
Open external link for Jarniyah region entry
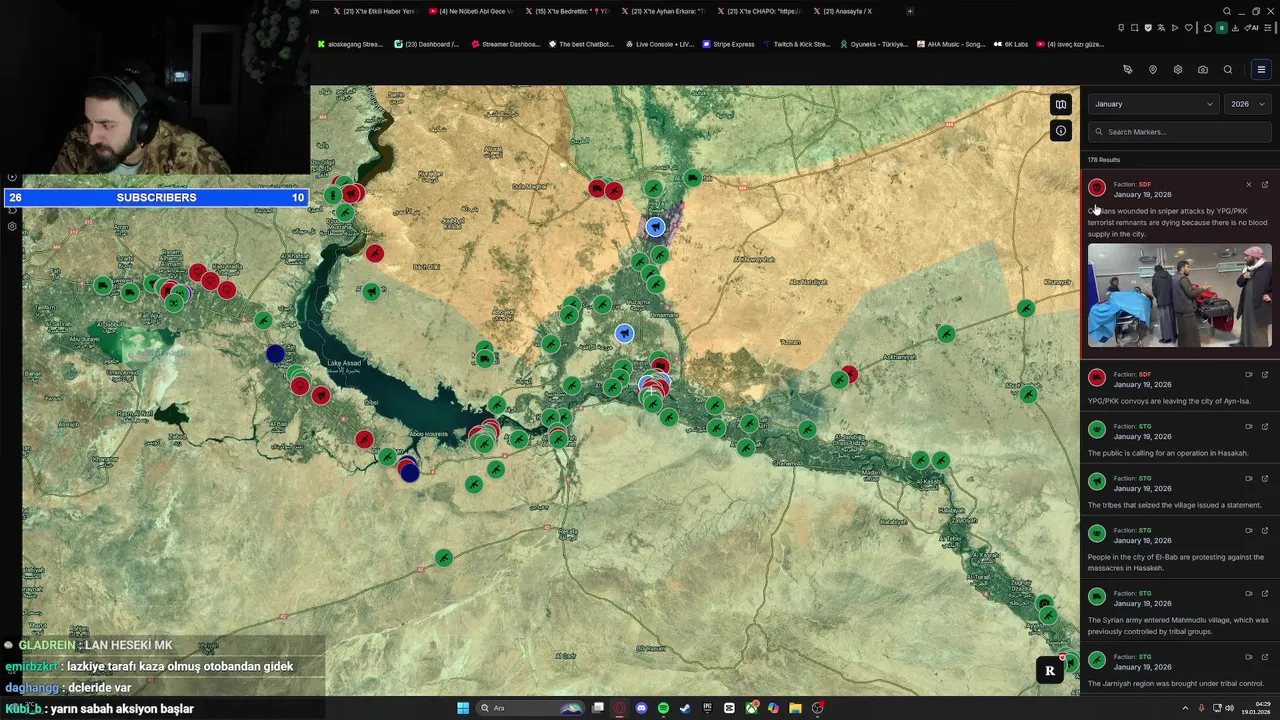tap(1264, 657)
